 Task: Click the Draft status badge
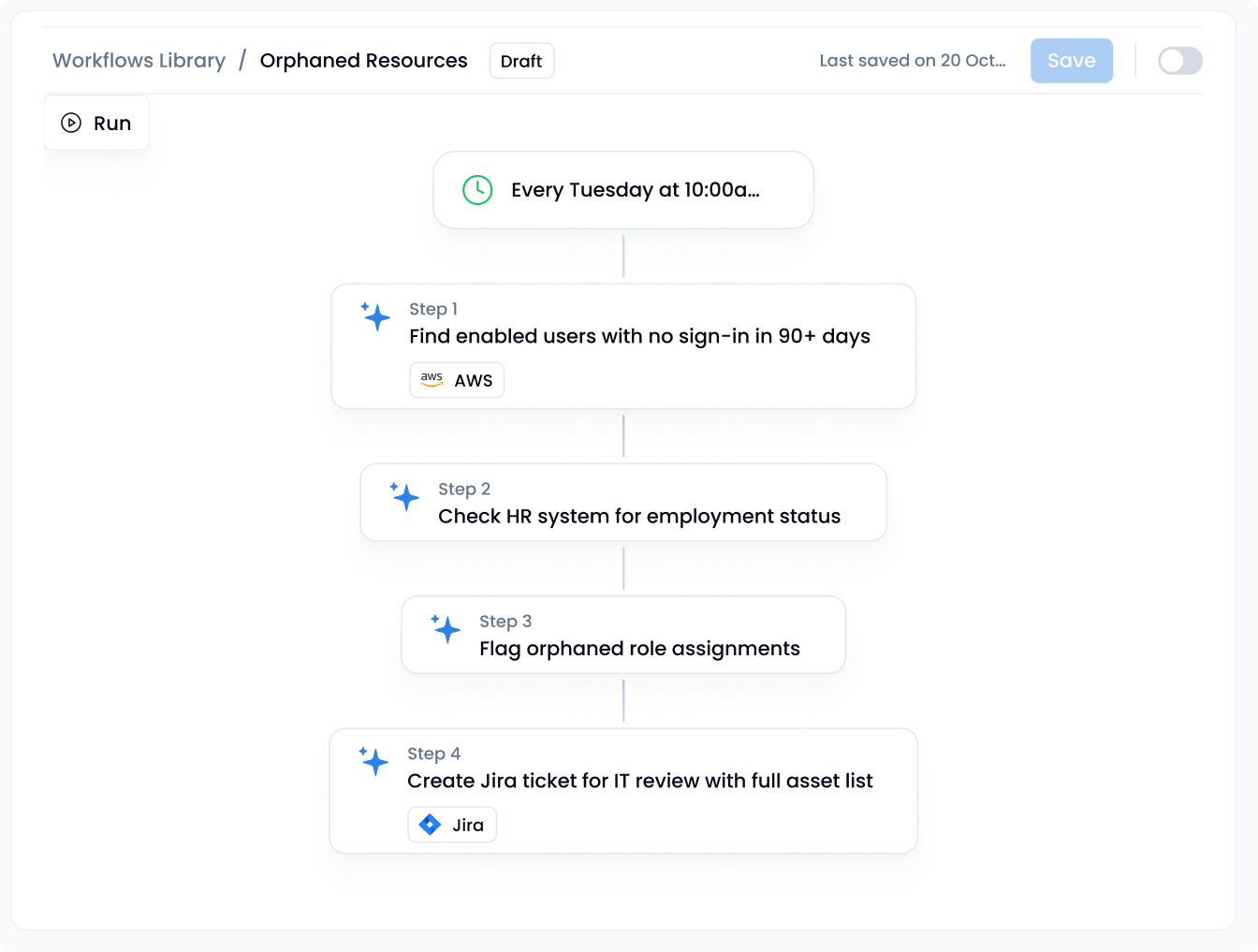521,61
